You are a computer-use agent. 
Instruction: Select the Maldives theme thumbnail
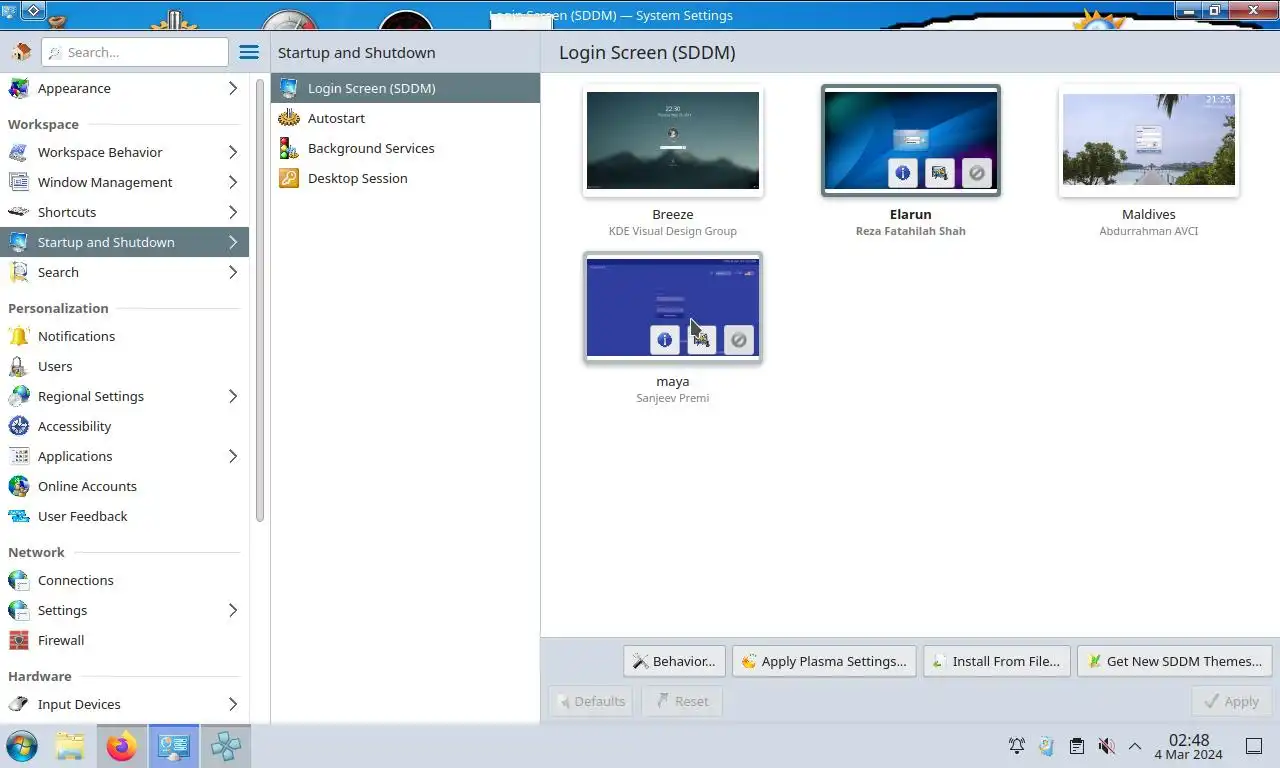click(1149, 140)
